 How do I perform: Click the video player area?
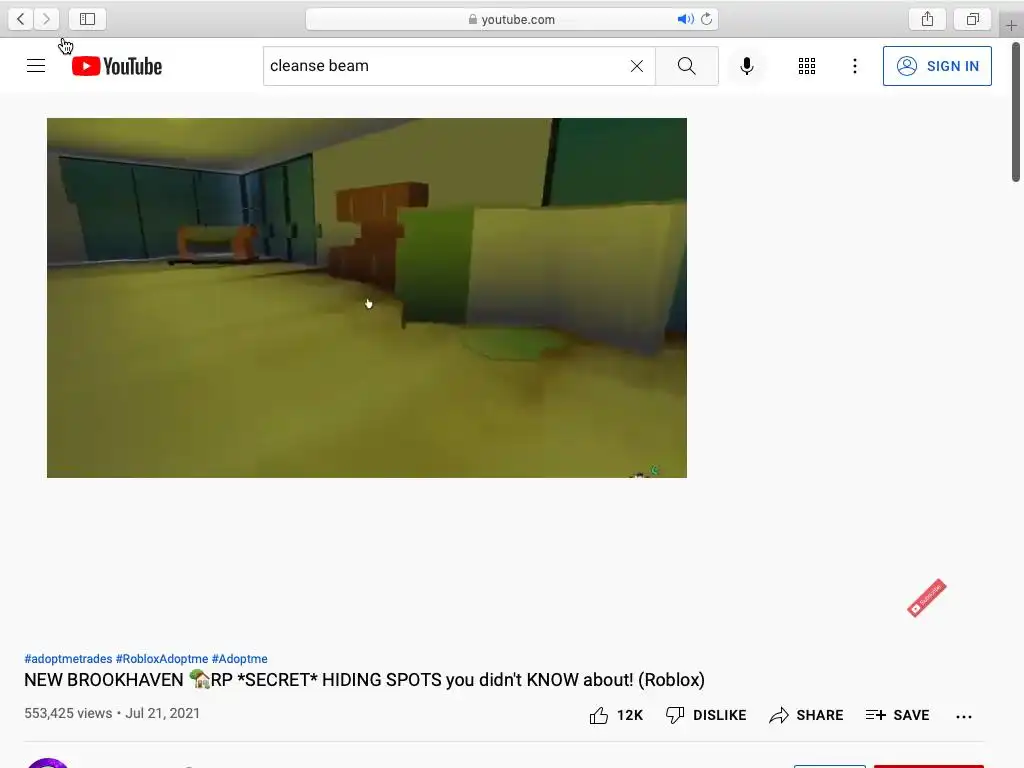point(366,298)
